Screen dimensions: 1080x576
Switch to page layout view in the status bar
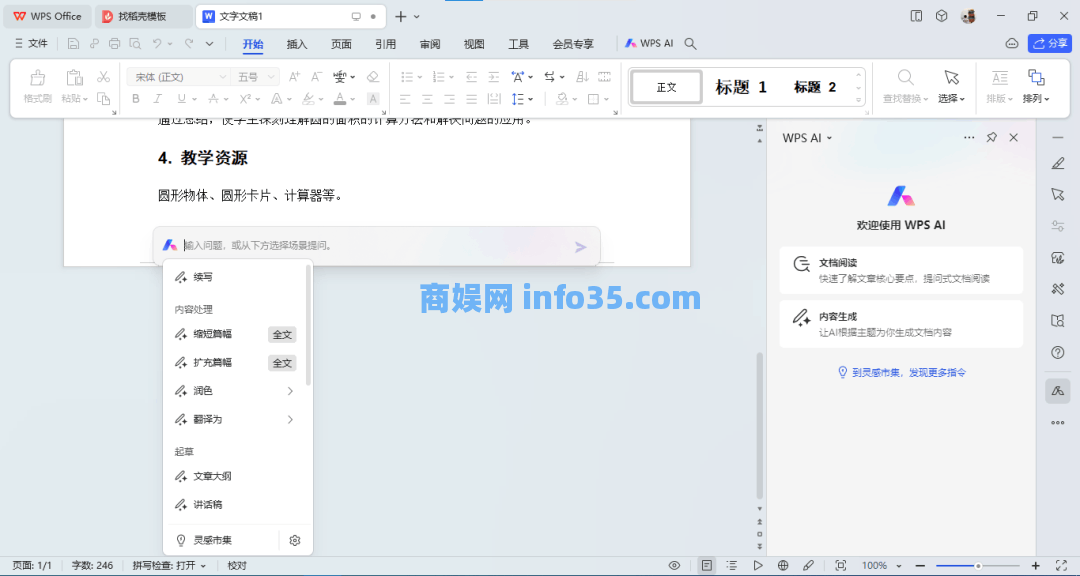pyautogui.click(x=707, y=566)
